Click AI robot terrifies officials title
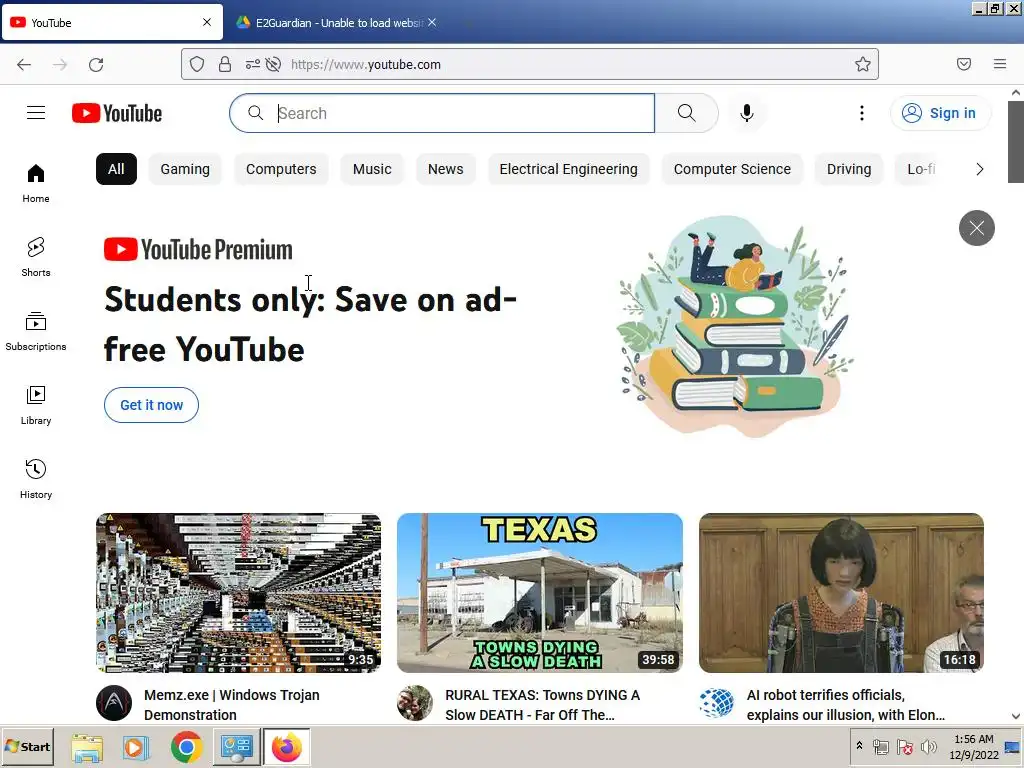 846,705
